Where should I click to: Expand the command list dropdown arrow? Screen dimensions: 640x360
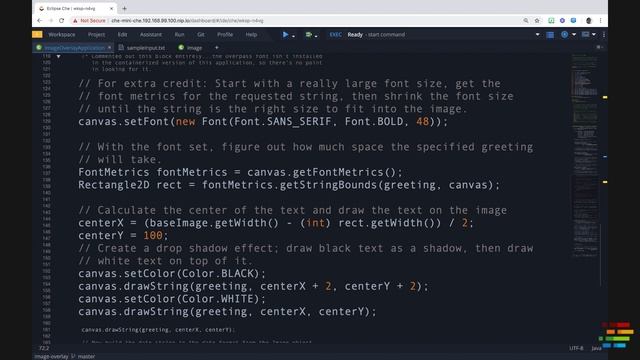click(537, 35)
